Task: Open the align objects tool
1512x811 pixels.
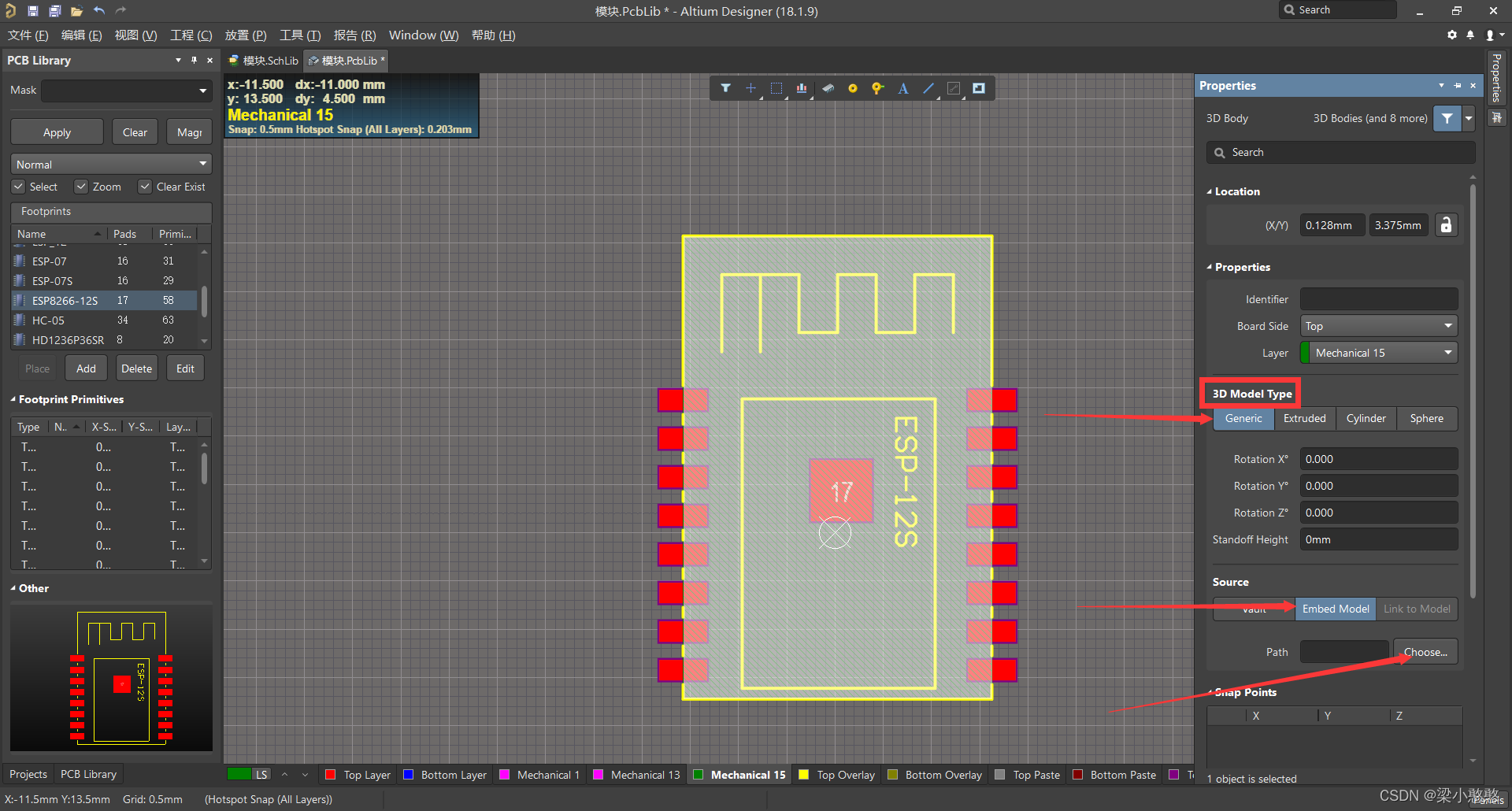Action: click(802, 88)
